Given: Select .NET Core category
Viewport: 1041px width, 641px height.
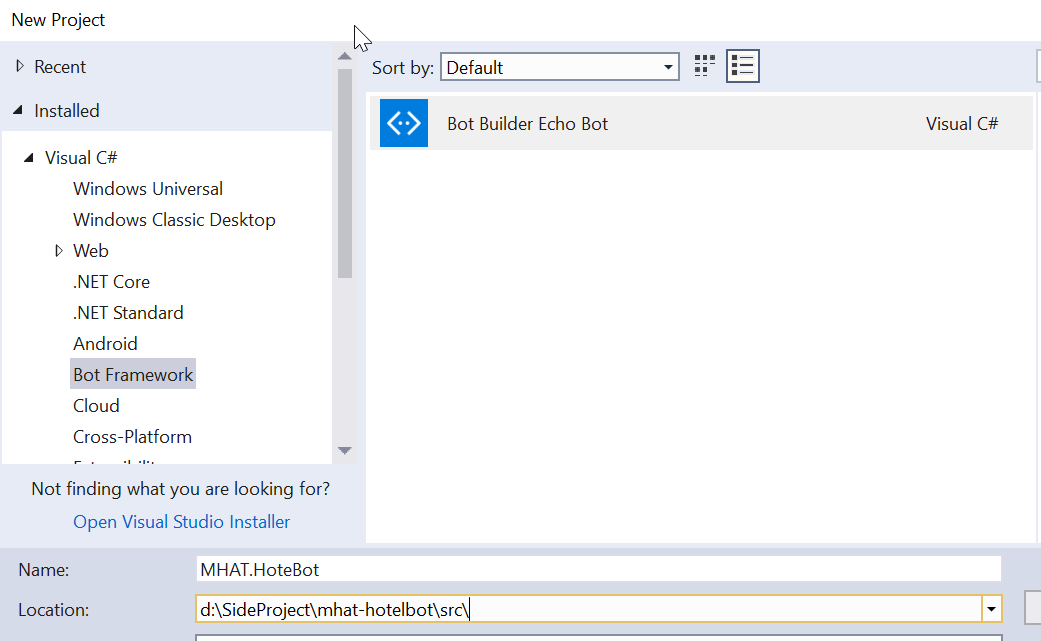Looking at the screenshot, I should [112, 281].
